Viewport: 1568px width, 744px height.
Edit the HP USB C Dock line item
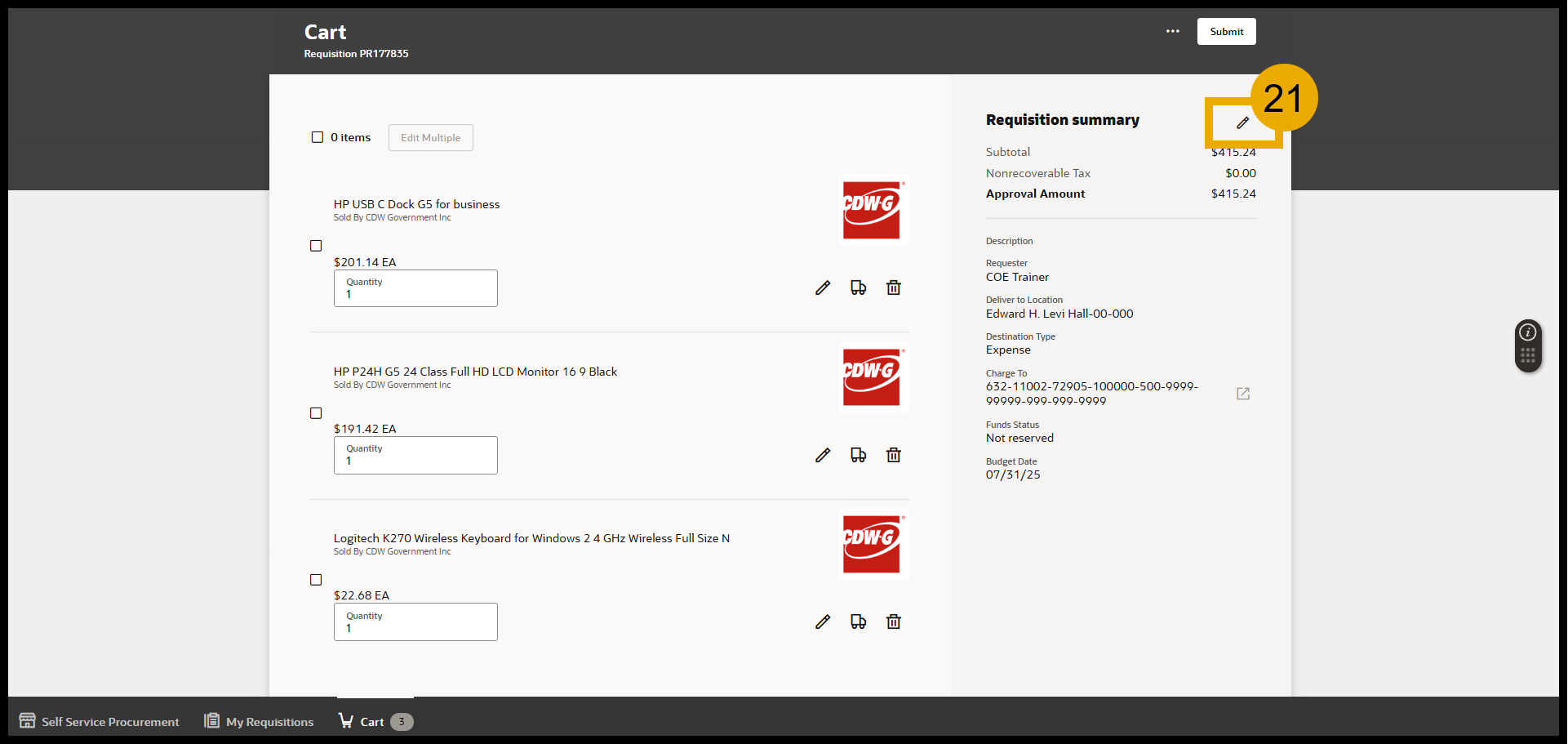click(823, 287)
